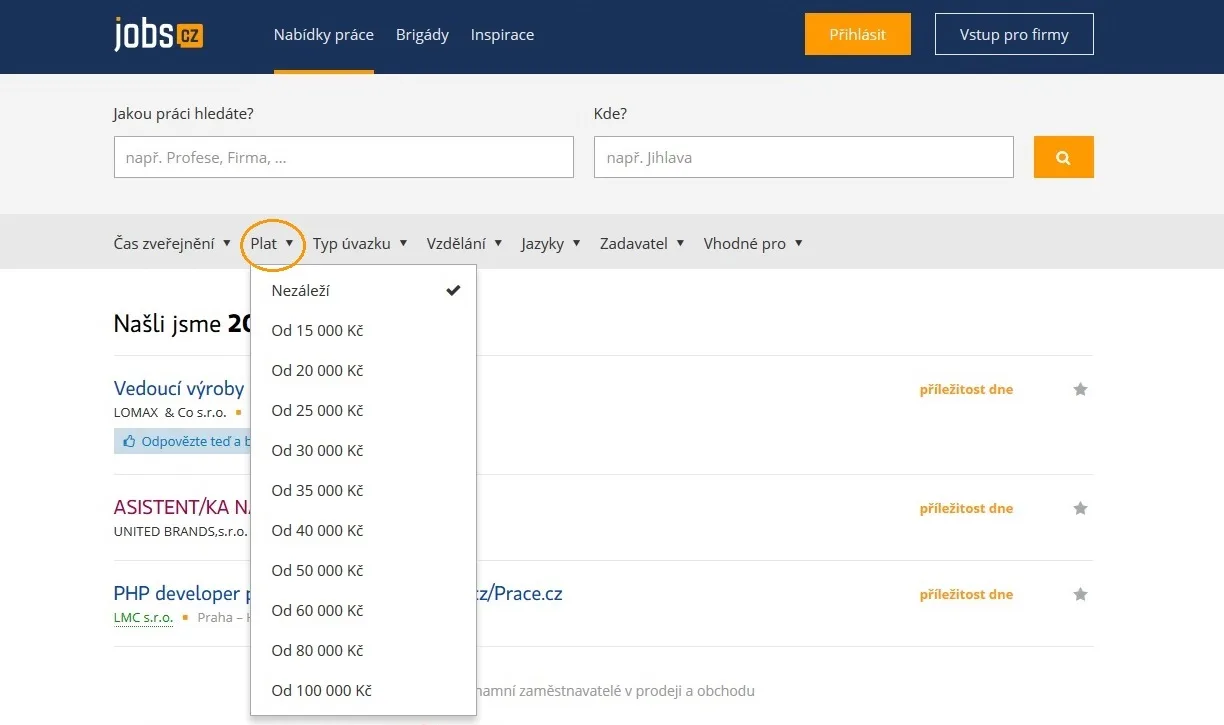
Task: Star the ASISTENT/KA job listing
Action: [1080, 508]
